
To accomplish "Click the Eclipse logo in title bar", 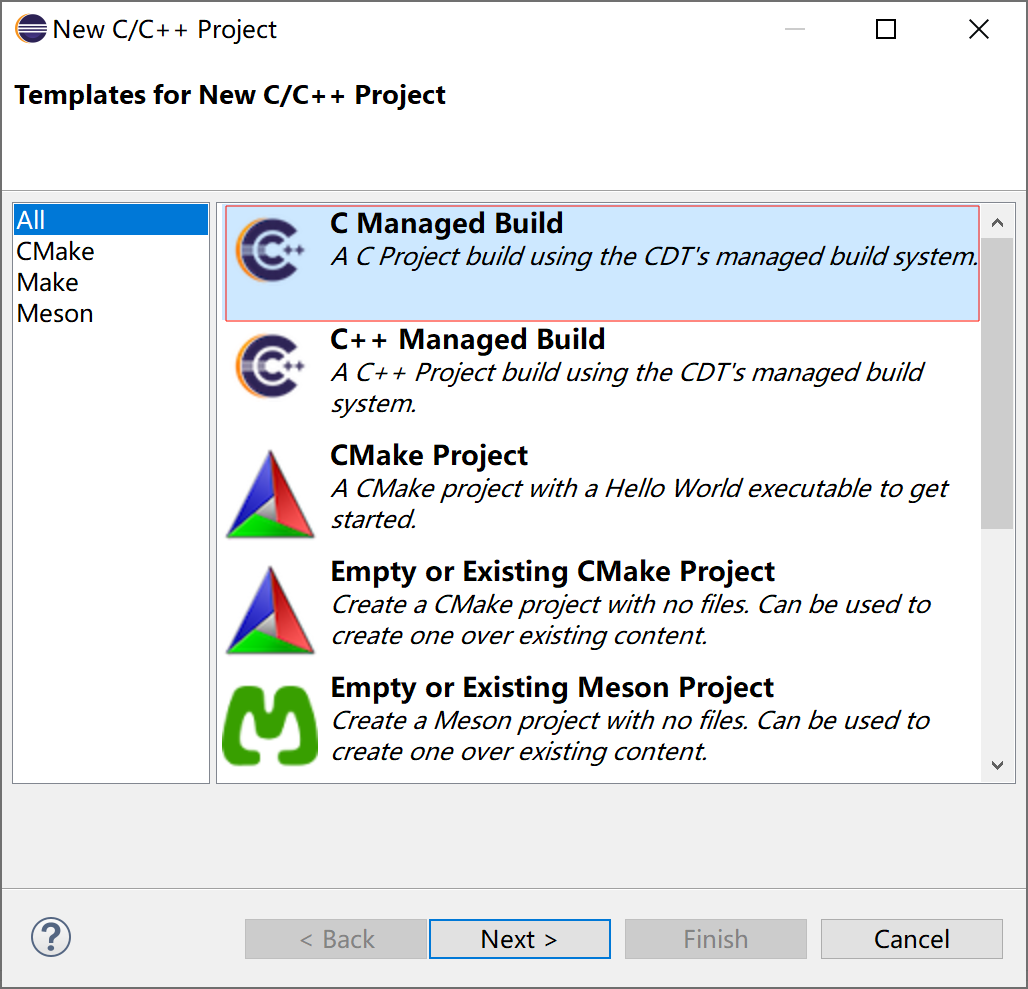I will pos(31,29).
